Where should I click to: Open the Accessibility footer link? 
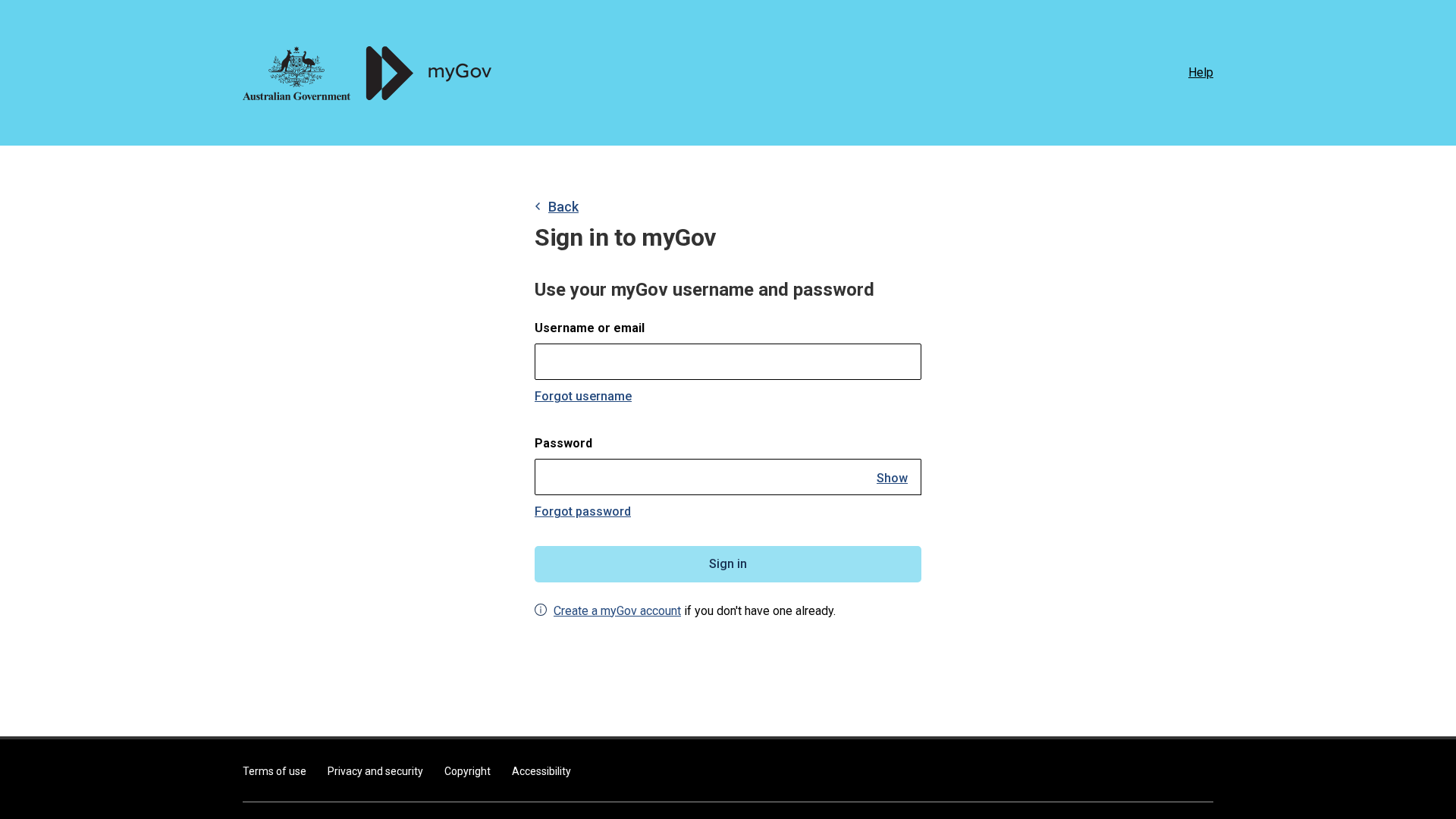[x=541, y=771]
